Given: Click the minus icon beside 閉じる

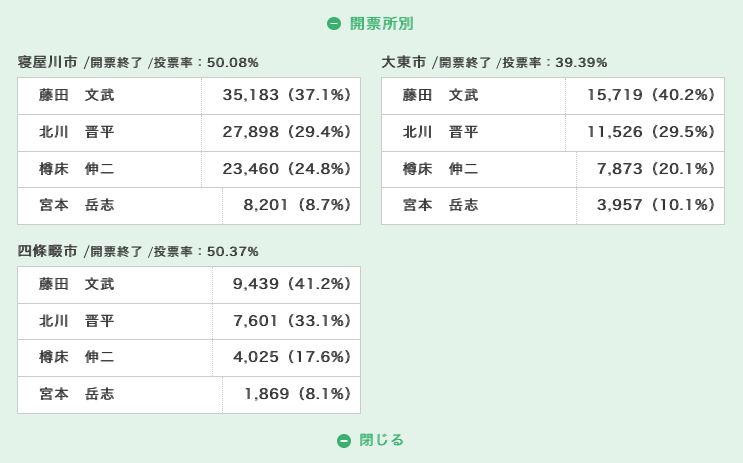Looking at the screenshot, I should (344, 441).
